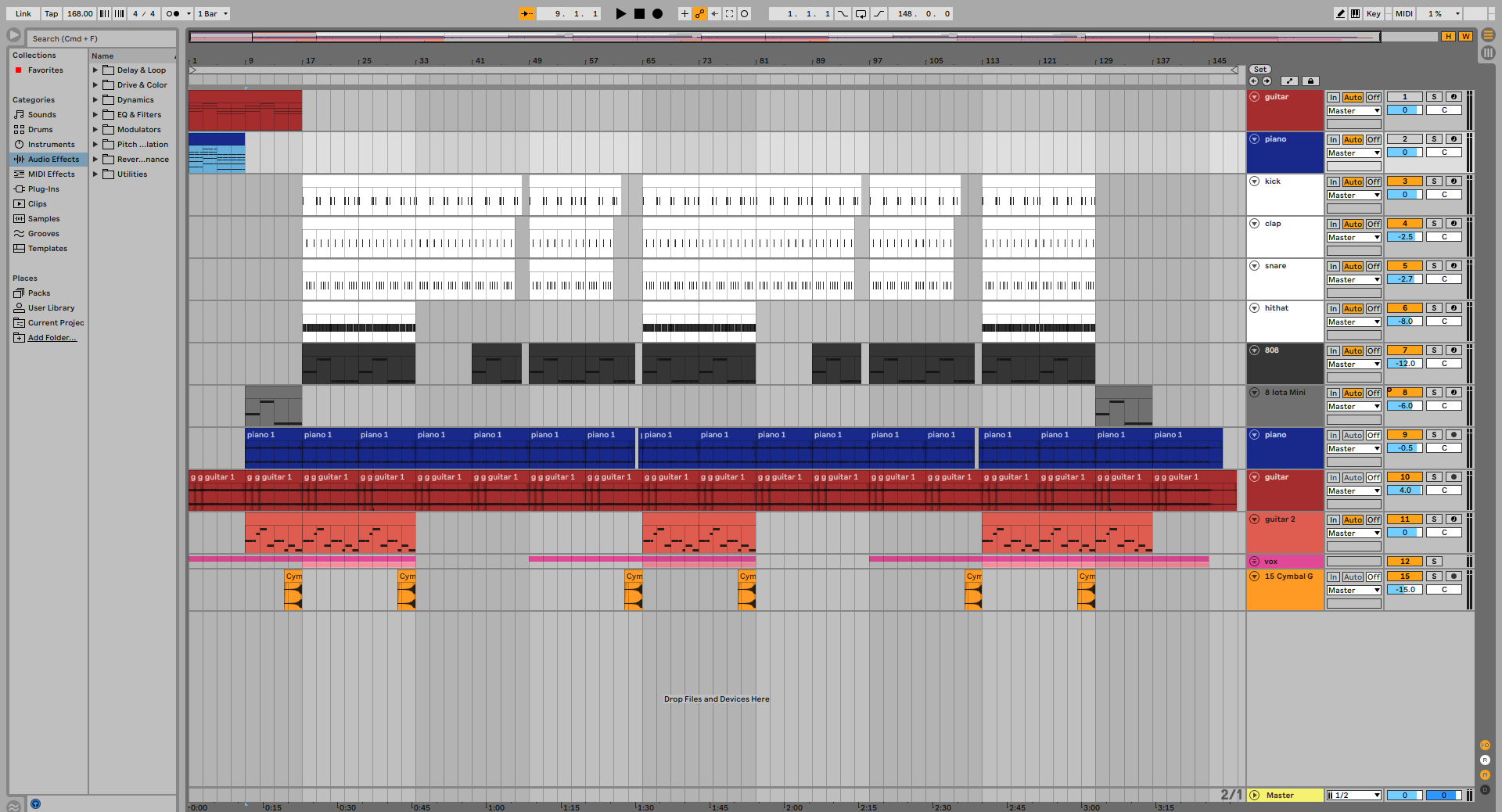Switch to Session View selector

point(1488,52)
